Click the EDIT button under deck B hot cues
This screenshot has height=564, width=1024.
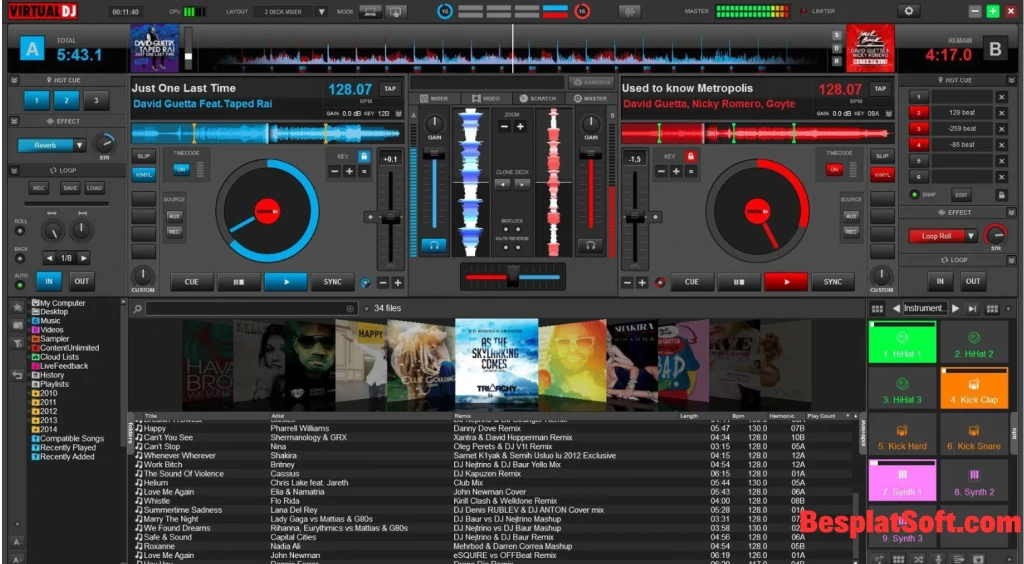pyautogui.click(x=961, y=195)
